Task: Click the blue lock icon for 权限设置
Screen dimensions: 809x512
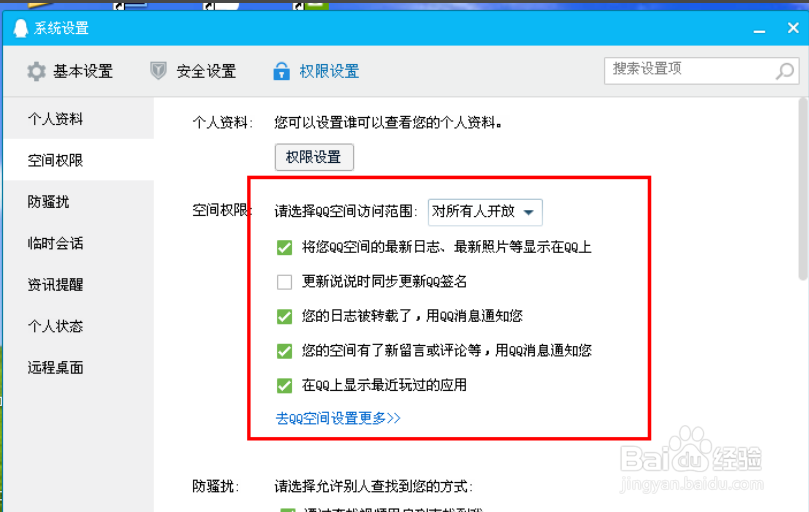Action: tap(281, 71)
